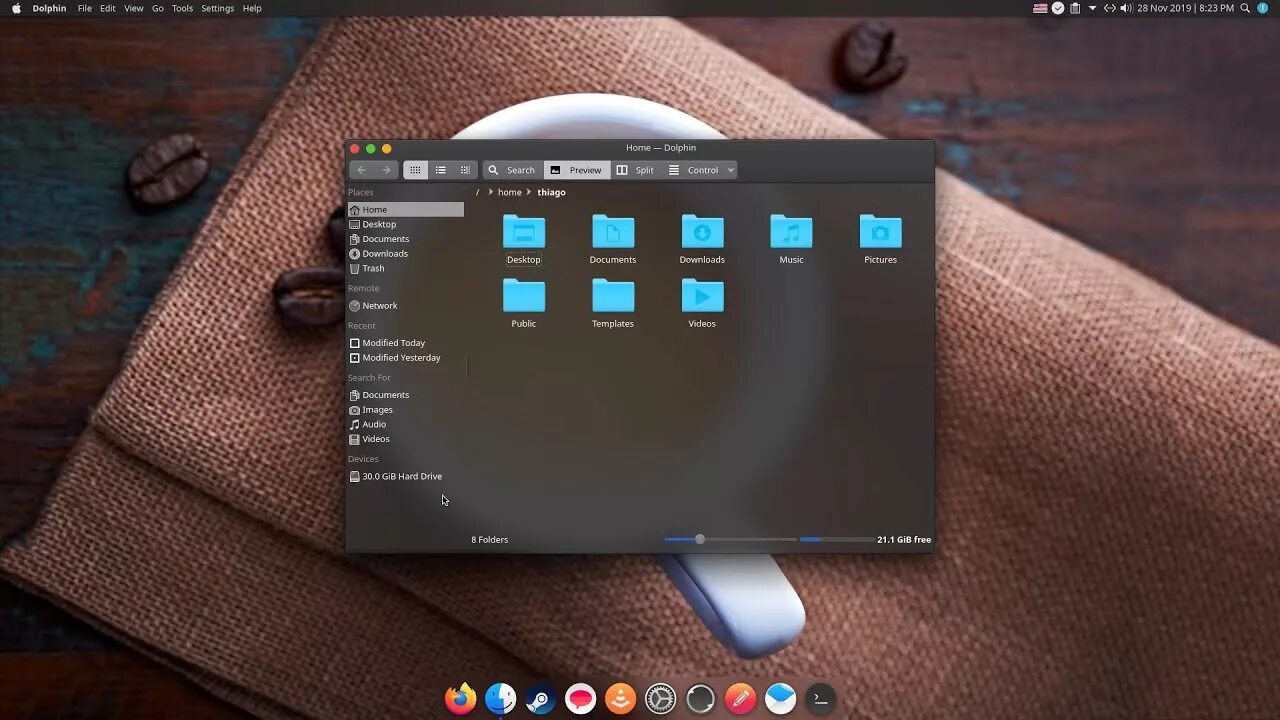The image size is (1280, 720).
Task: Select Home in the Places panel
Action: (405, 209)
